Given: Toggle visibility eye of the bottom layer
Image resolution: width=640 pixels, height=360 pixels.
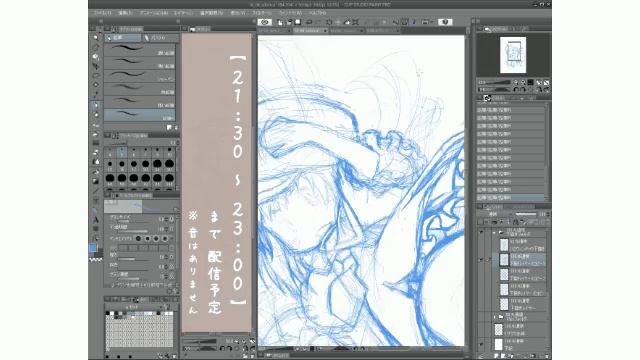Looking at the screenshot, I should pos(482,344).
